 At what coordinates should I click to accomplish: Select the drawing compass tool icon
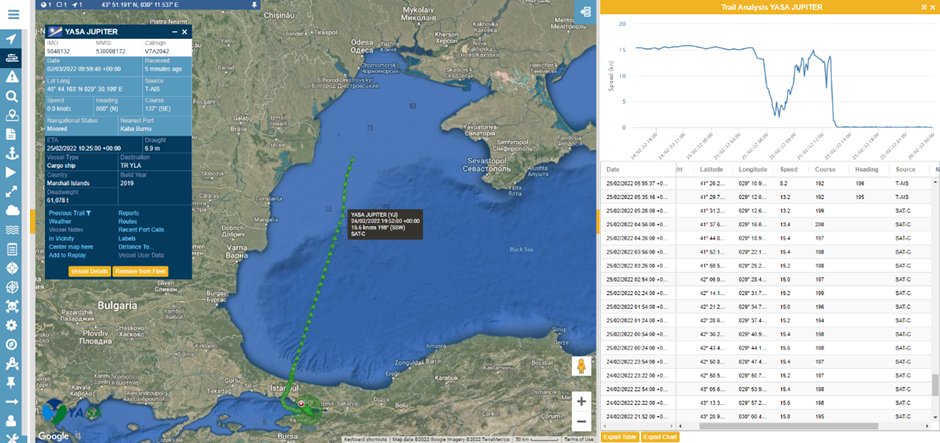pyautogui.click(x=11, y=363)
